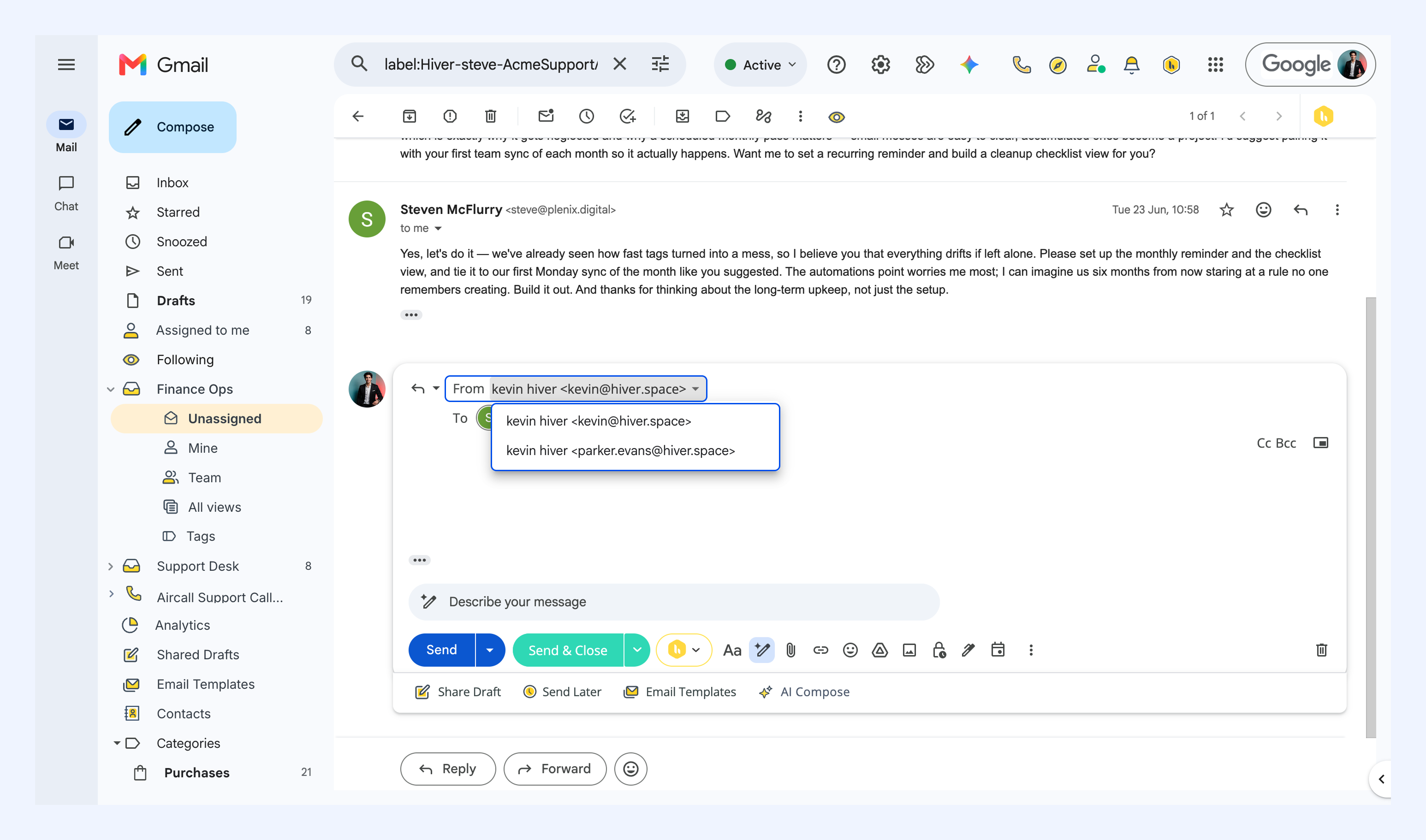Screen dimensions: 1426x840
Task: Add an emoji reaction to Steven's message
Action: point(1264,210)
